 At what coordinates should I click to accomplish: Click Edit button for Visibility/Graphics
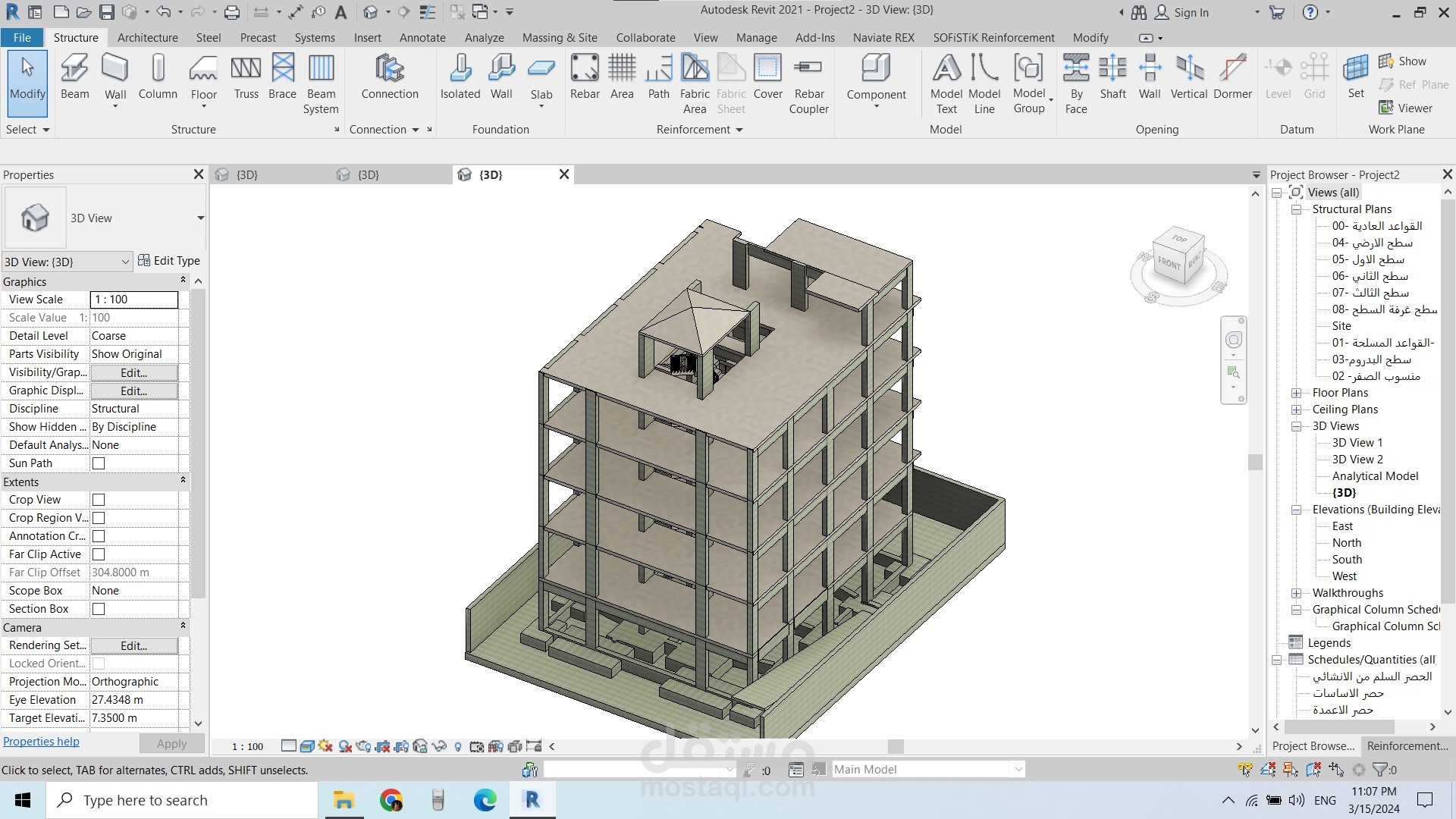[x=133, y=372]
